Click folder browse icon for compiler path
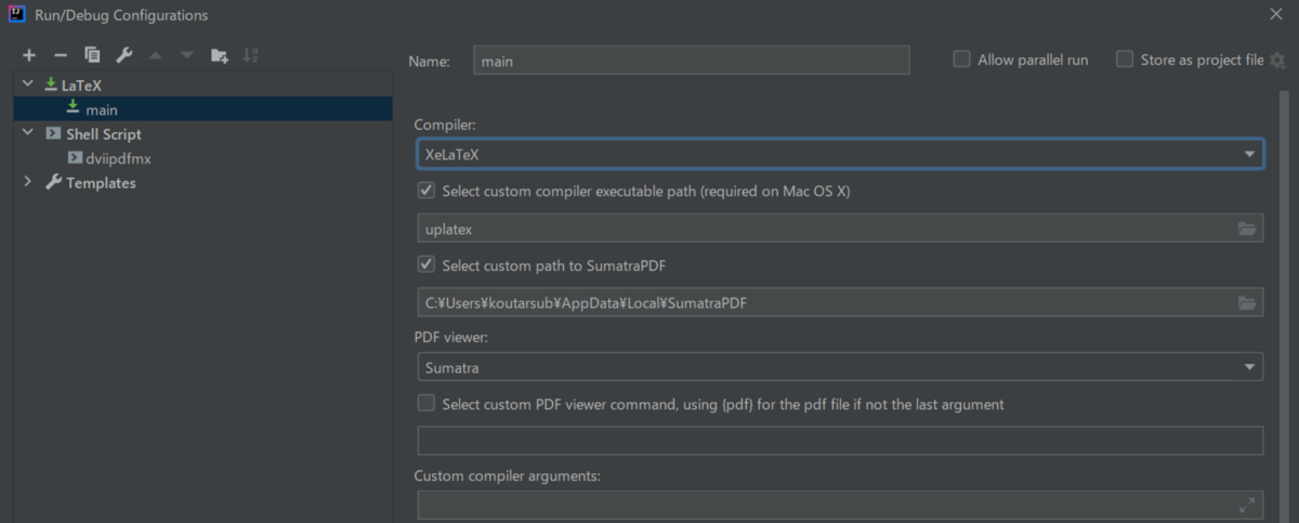 pos(1246,229)
